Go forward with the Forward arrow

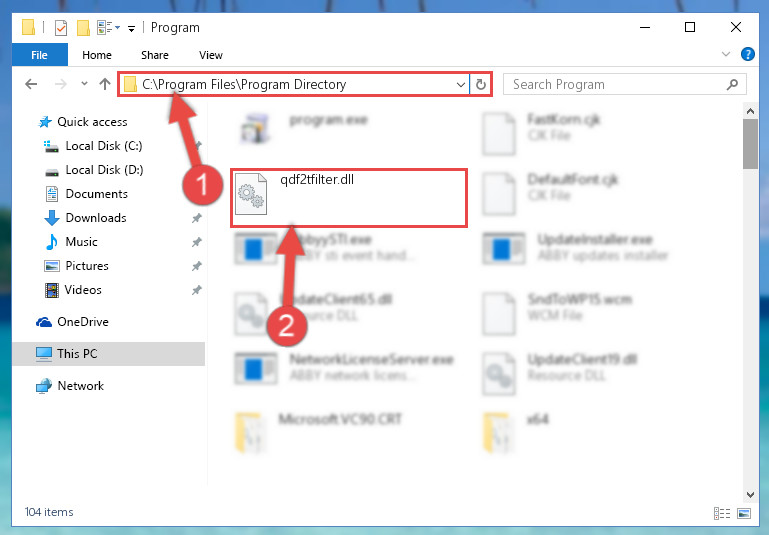[60, 84]
